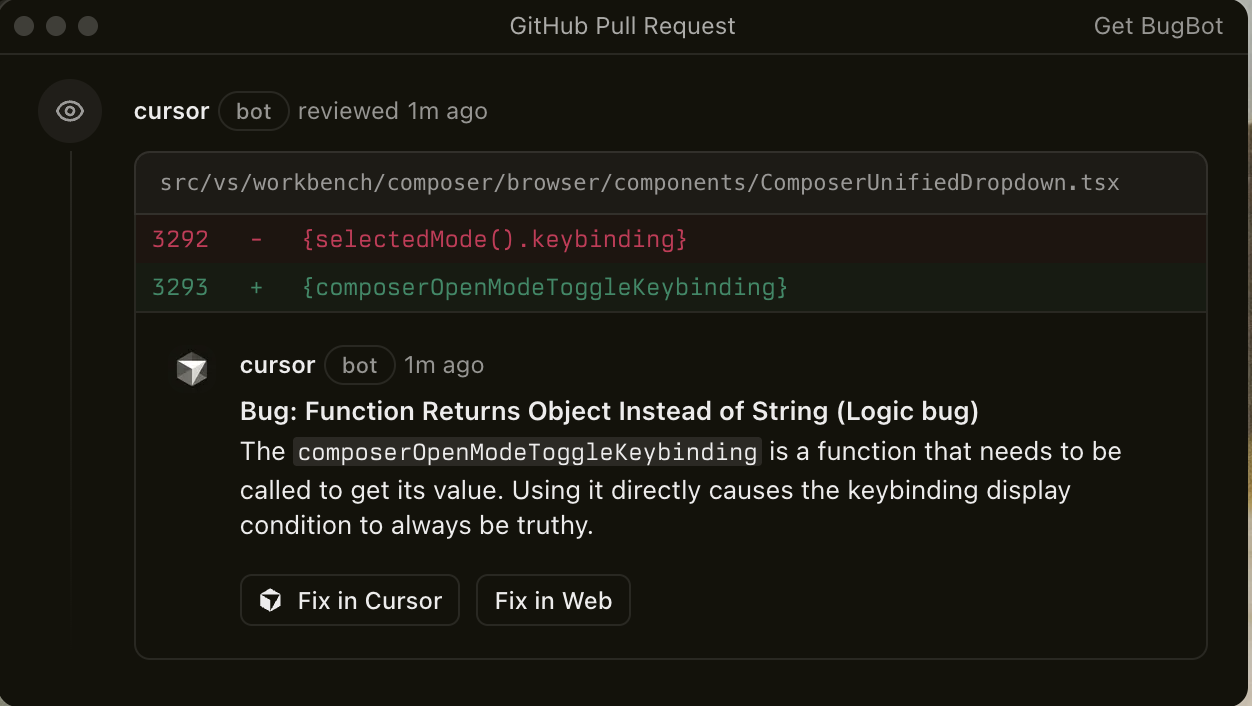Open the ComposerUnifiedDropdown.tsx file path
The image size is (1252, 706).
click(x=639, y=183)
